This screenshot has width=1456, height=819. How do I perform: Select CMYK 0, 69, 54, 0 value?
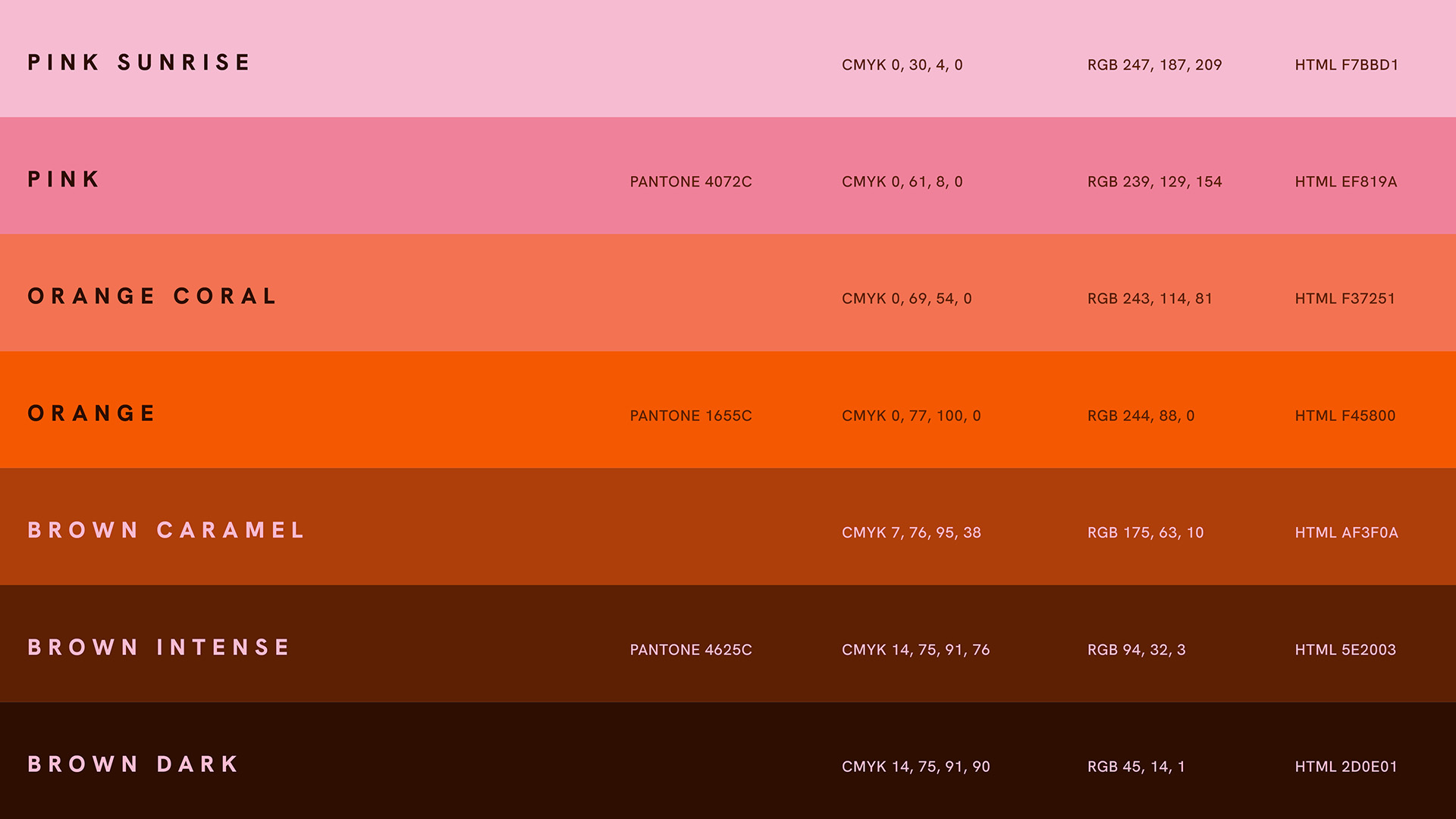point(906,299)
